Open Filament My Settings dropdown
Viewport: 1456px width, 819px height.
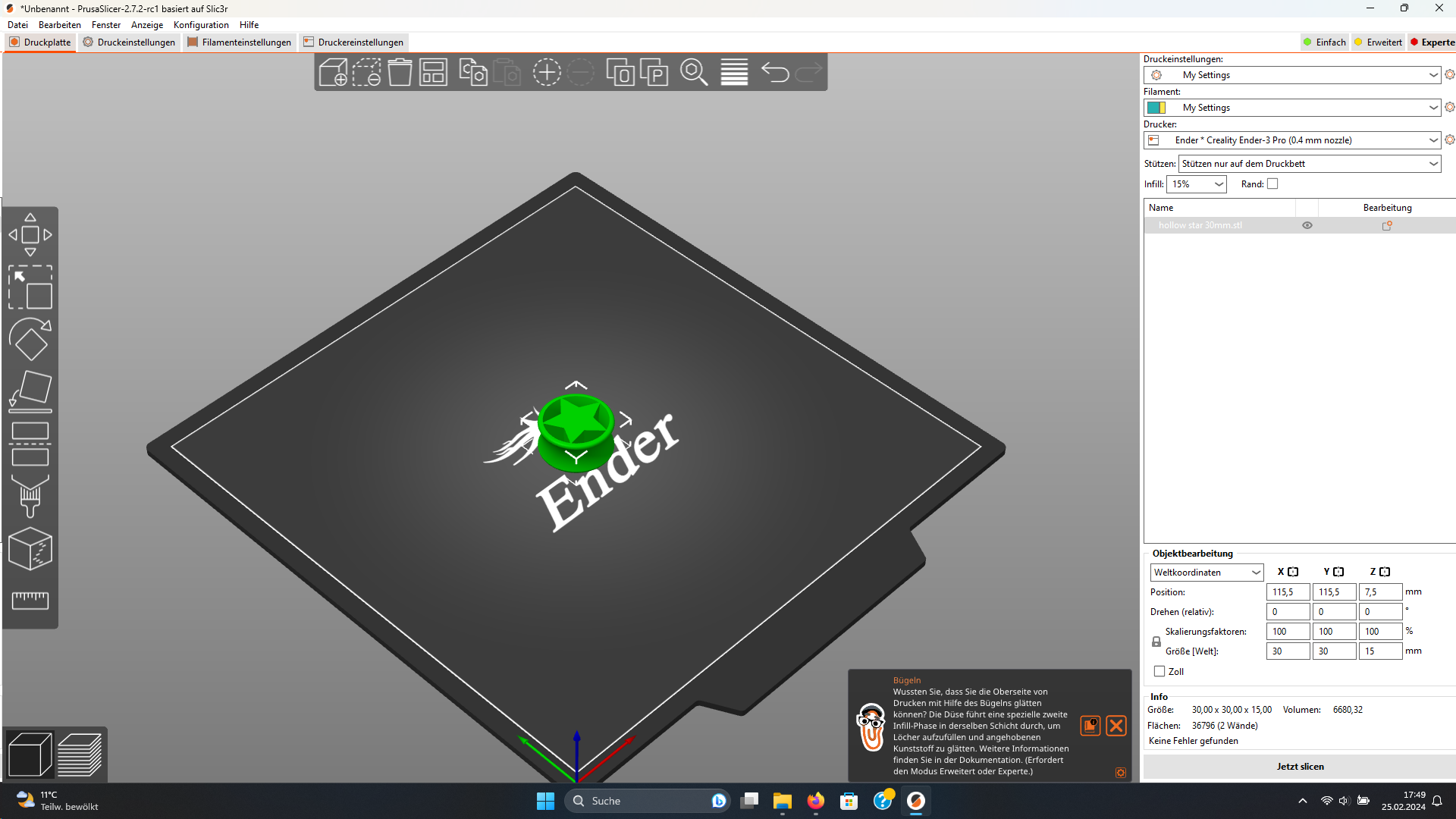point(1292,108)
